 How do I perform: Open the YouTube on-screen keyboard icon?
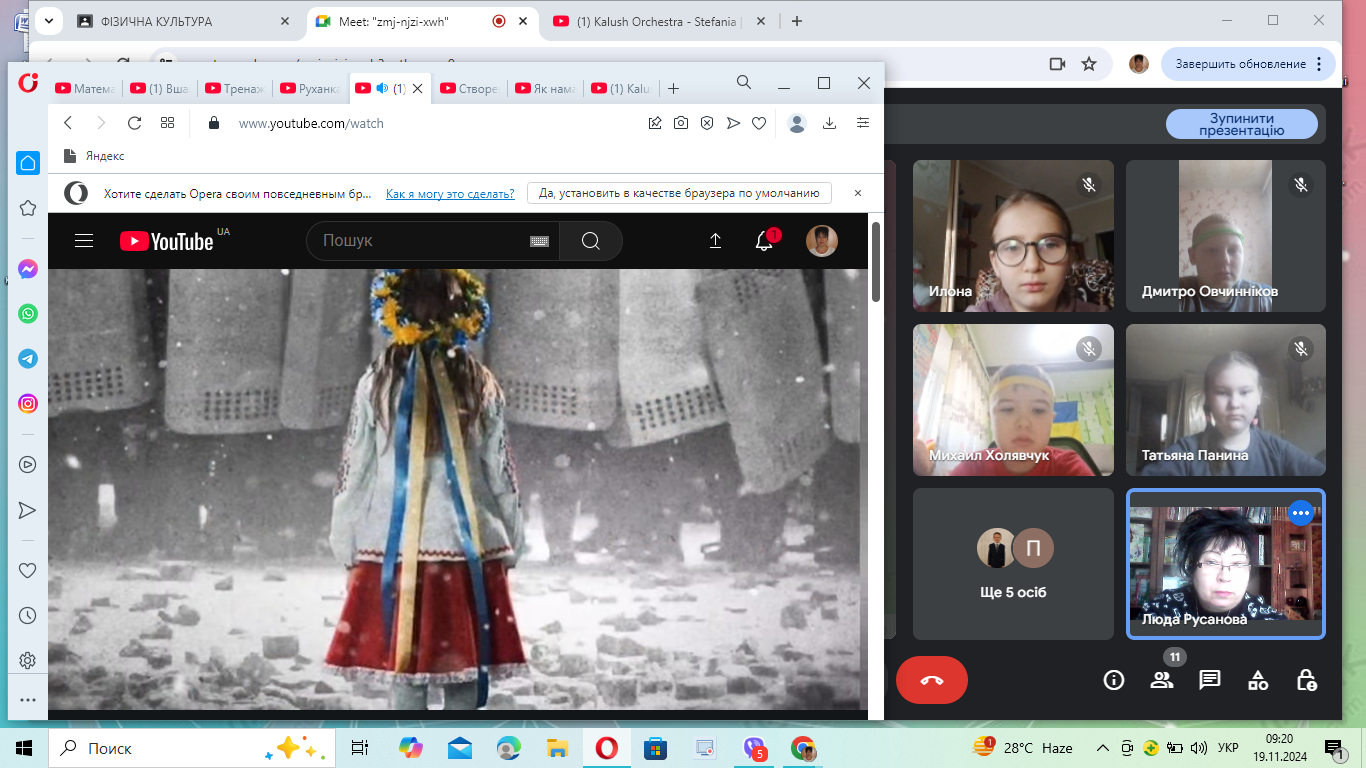point(539,241)
